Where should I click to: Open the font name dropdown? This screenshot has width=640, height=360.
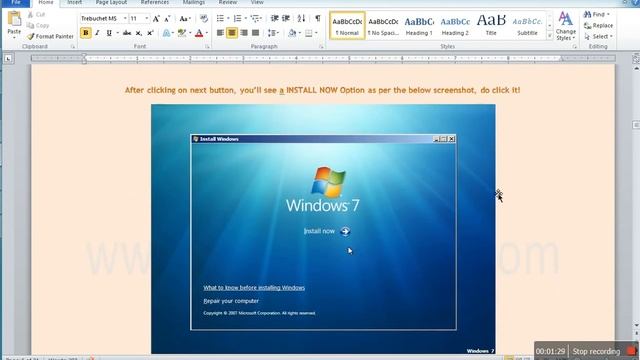coord(125,18)
